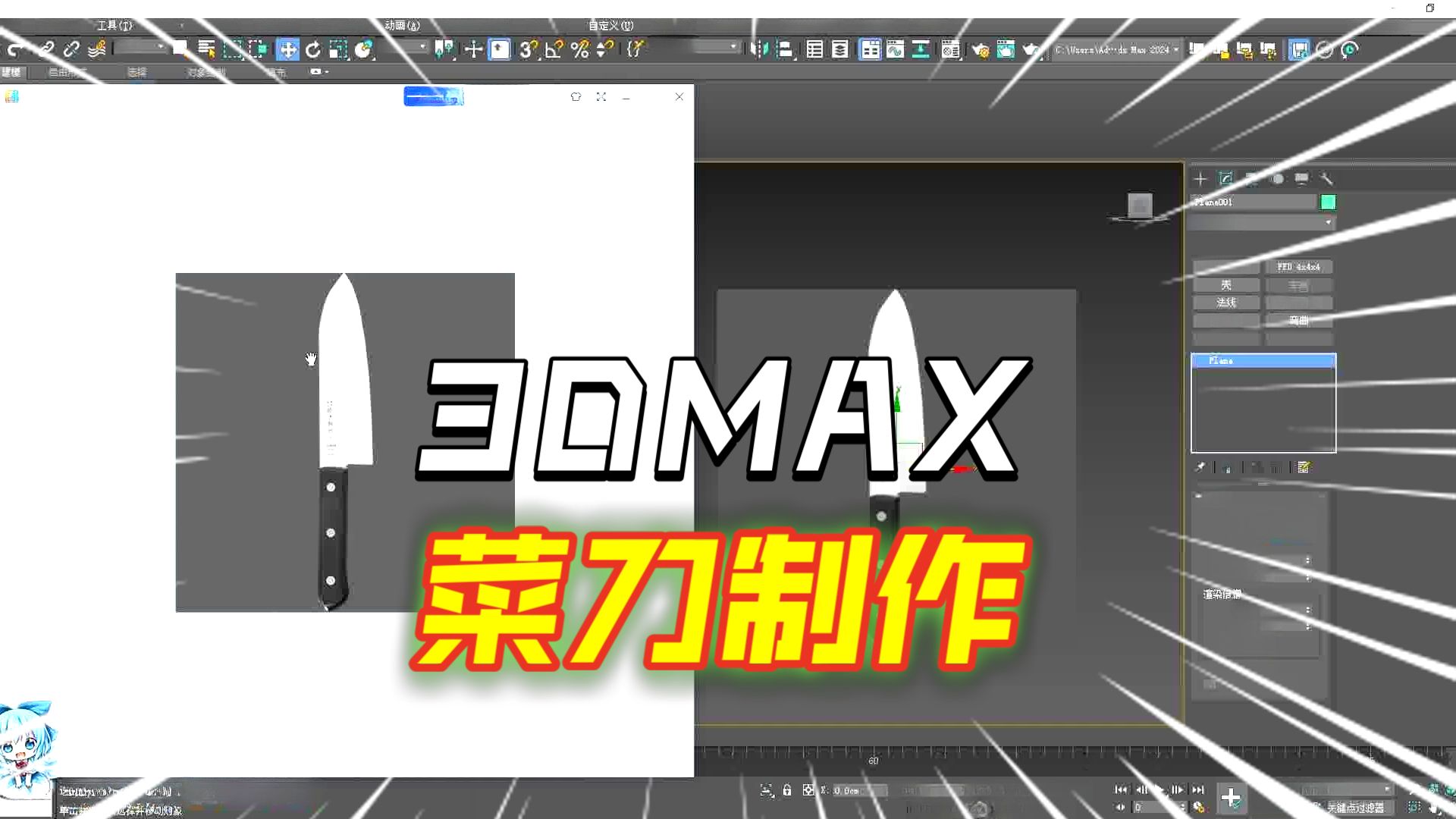Toggle Percent Snap
This screenshot has width=1456, height=819.
tap(580, 50)
